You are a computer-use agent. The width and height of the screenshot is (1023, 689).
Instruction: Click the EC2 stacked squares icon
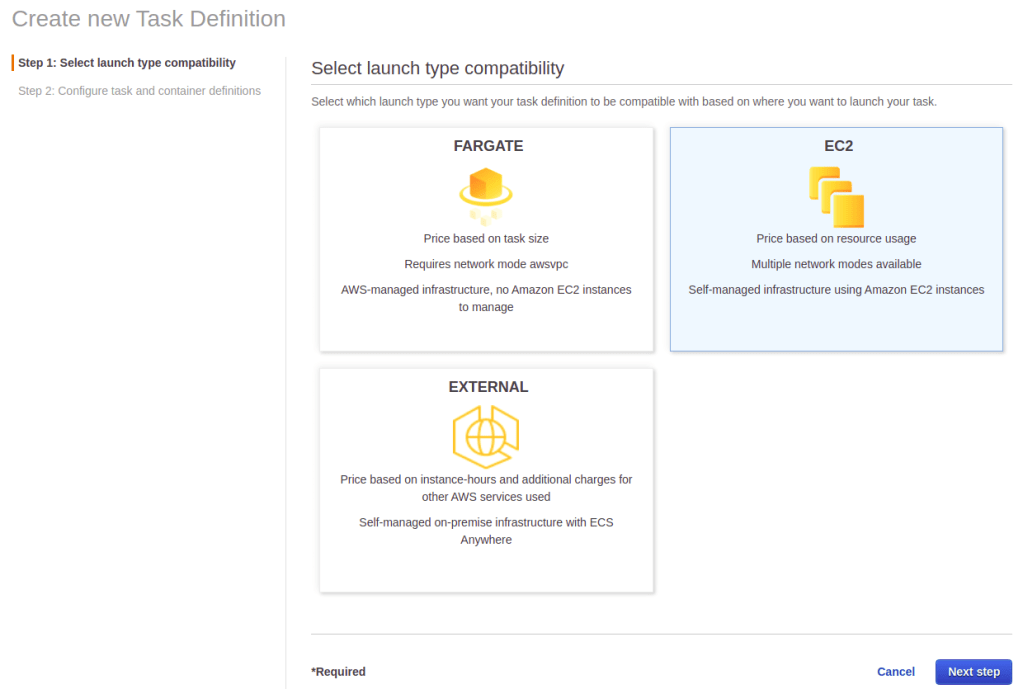click(x=836, y=196)
